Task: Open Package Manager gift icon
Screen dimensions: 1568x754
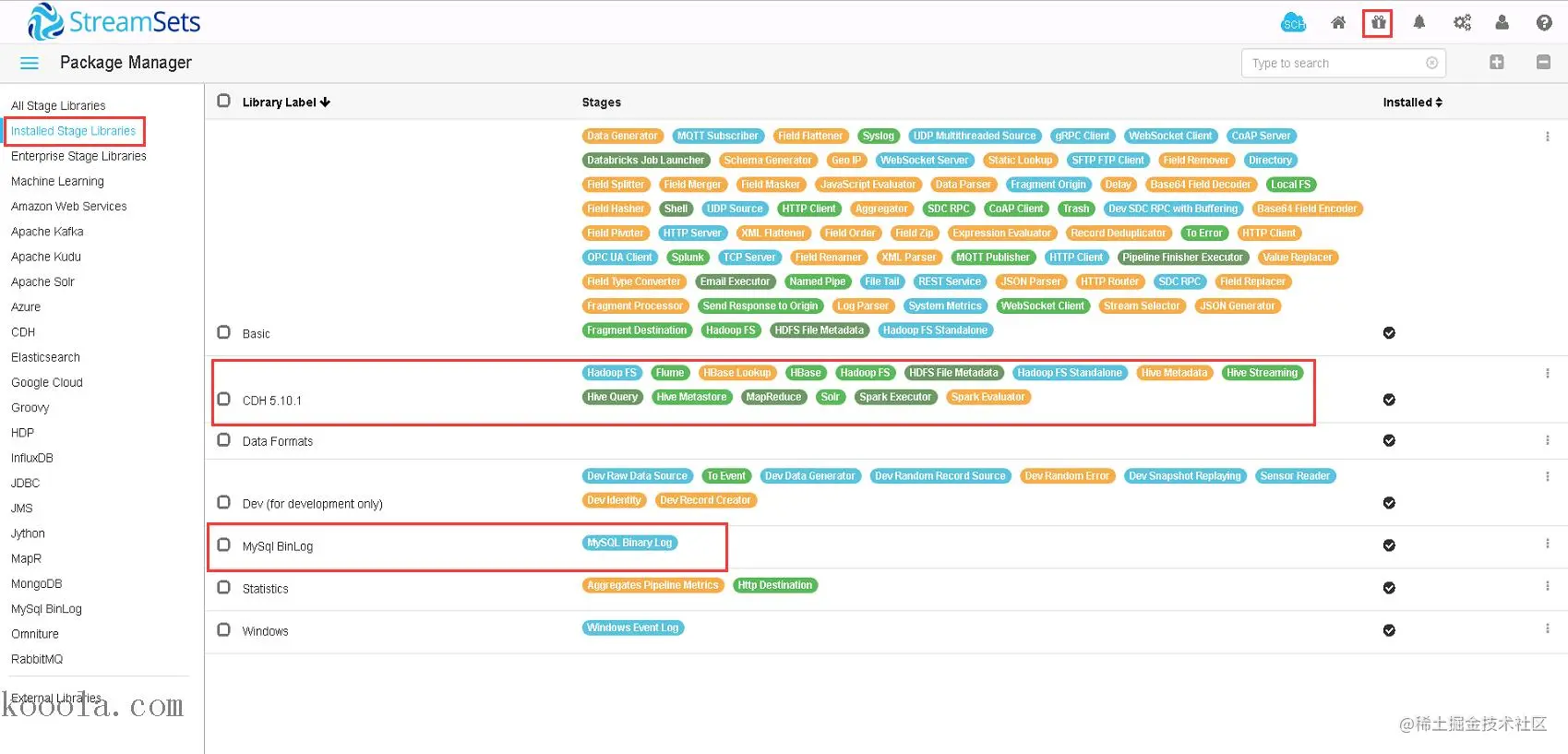Action: [x=1378, y=22]
